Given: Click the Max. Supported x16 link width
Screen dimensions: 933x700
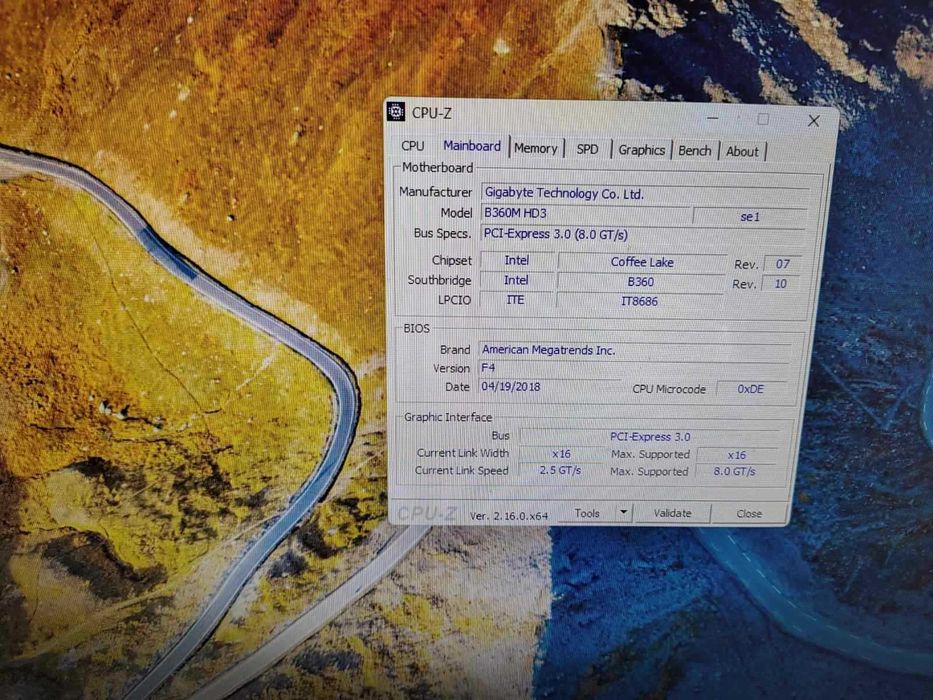Looking at the screenshot, I should pyautogui.click(x=737, y=455).
